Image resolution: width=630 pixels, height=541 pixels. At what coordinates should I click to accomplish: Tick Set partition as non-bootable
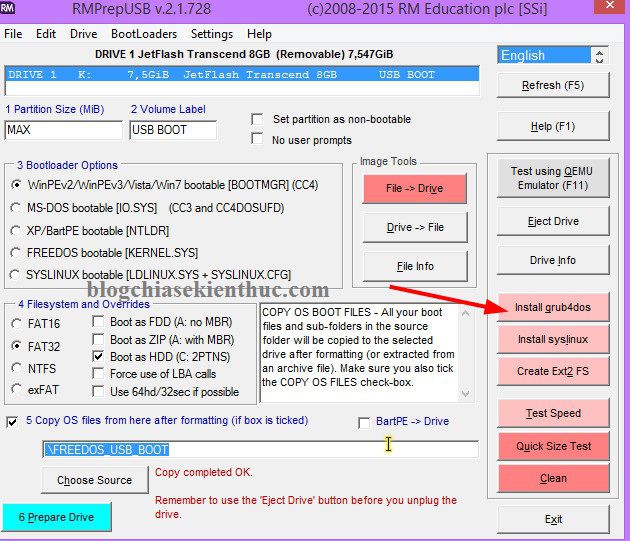[257, 119]
